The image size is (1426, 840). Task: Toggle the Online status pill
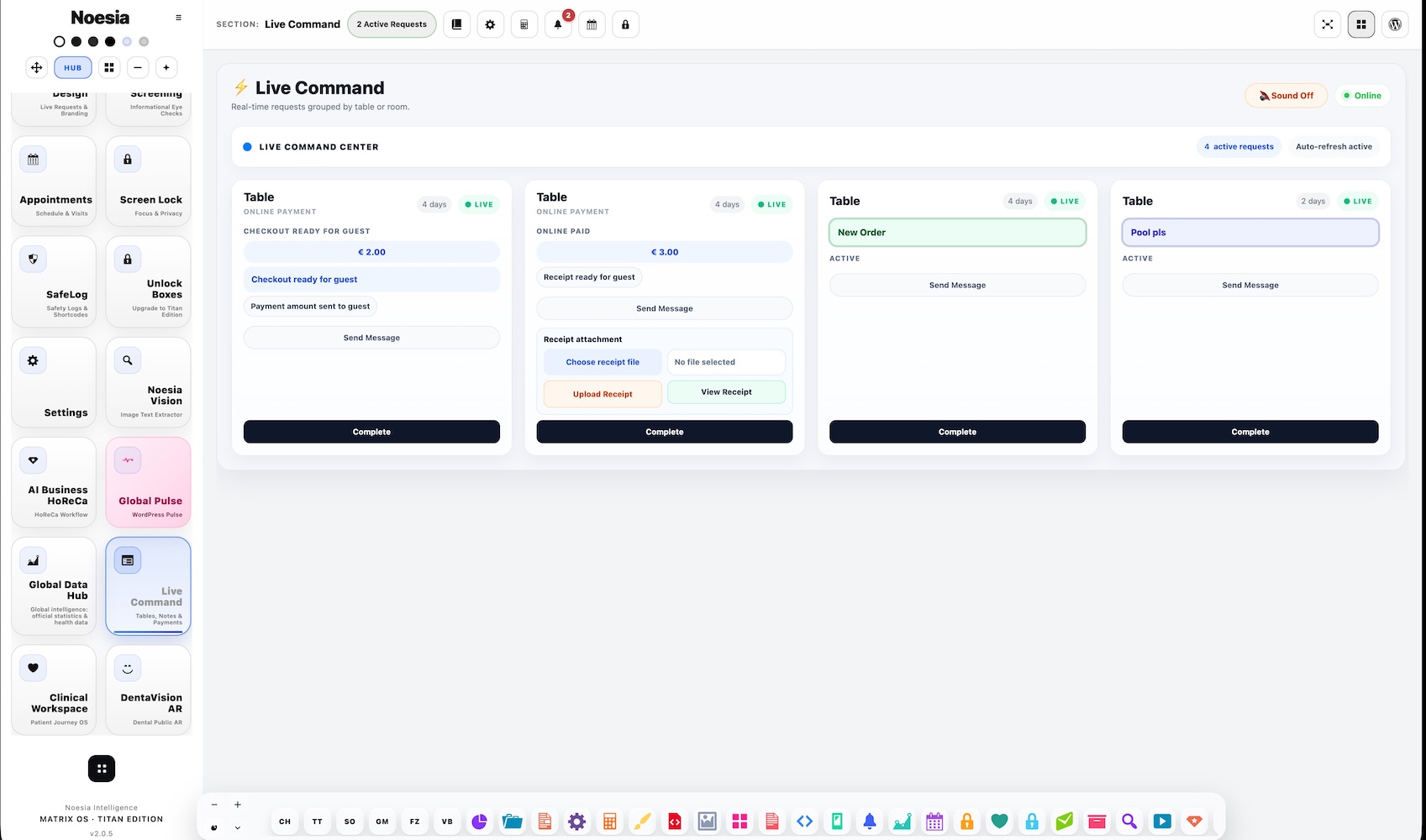pos(1362,96)
